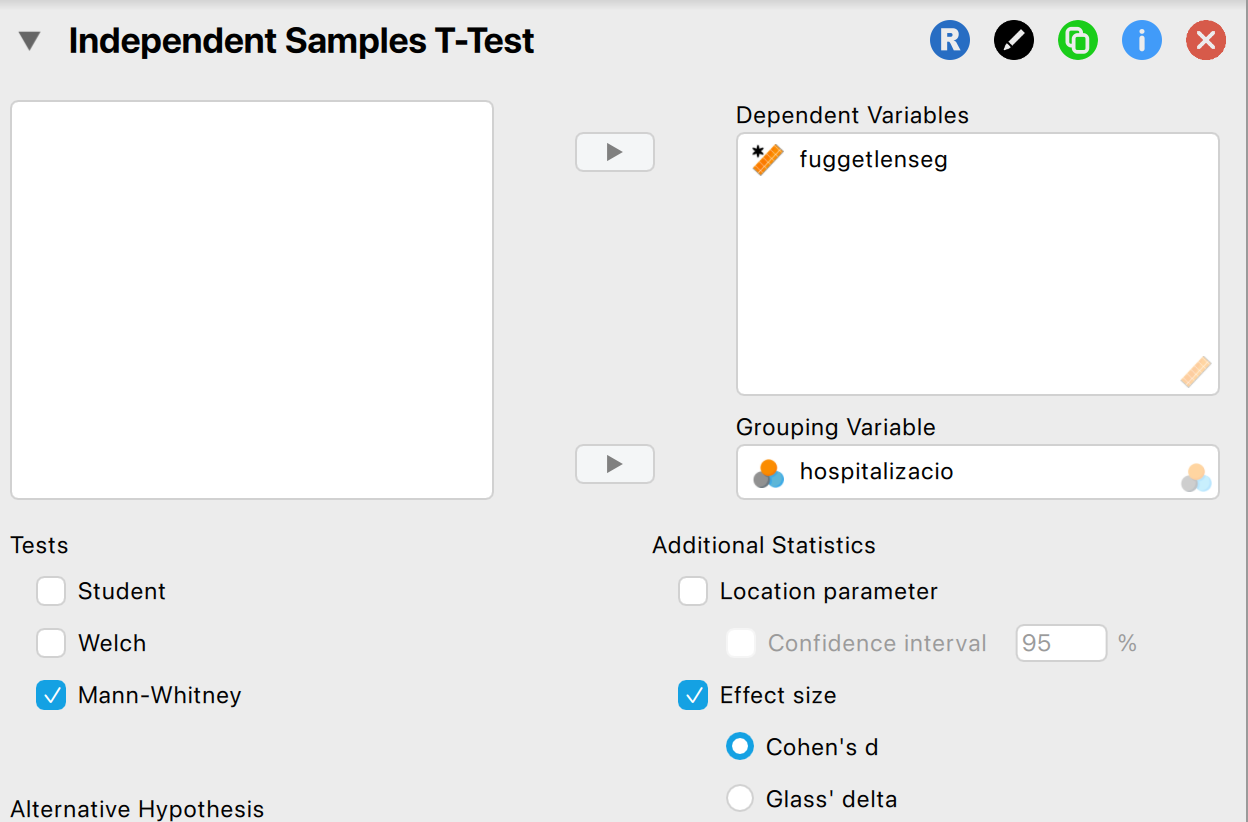Select fuggetlenseg in Dependent Variables list

tap(873, 160)
